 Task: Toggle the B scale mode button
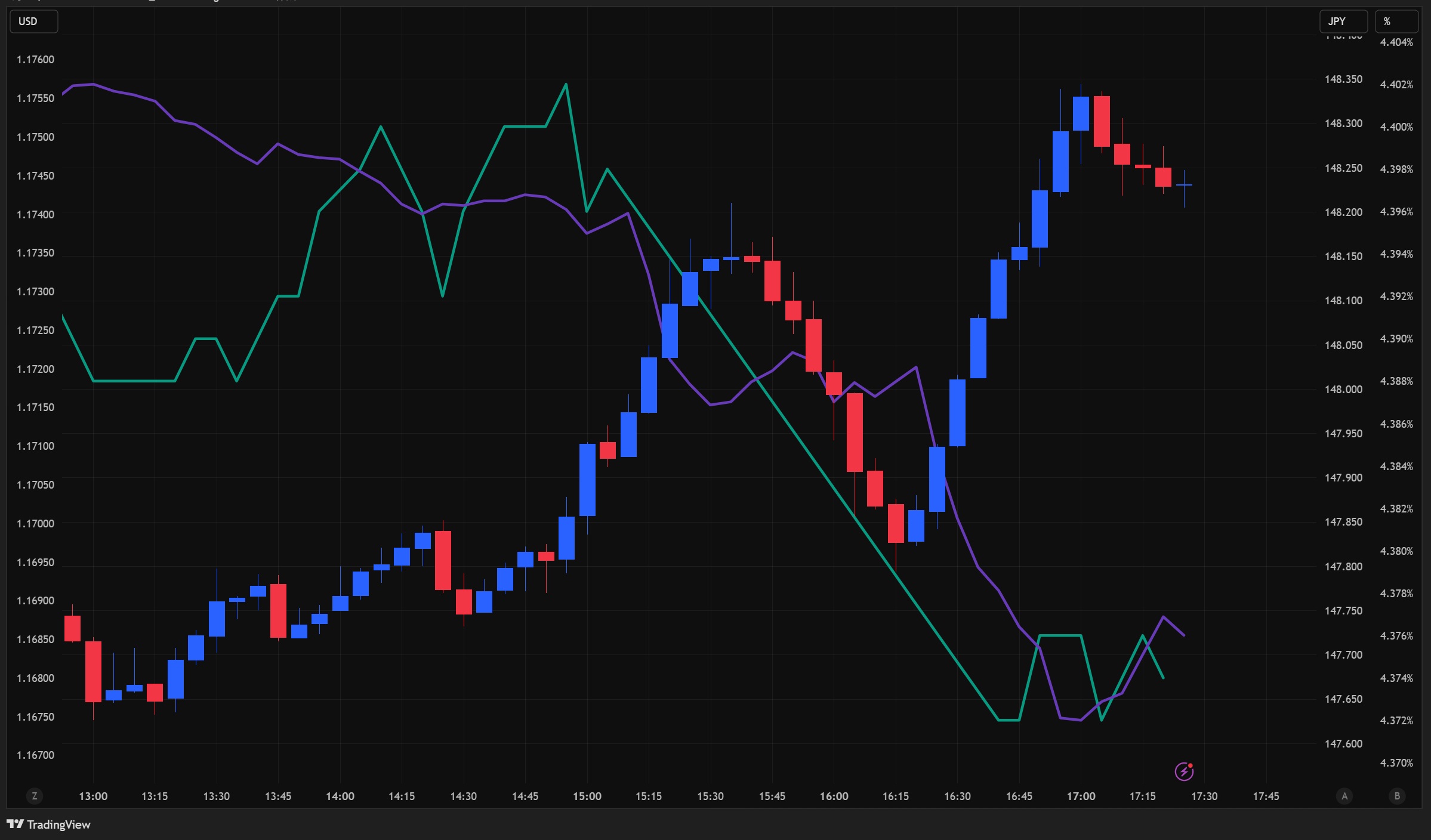click(x=1397, y=796)
